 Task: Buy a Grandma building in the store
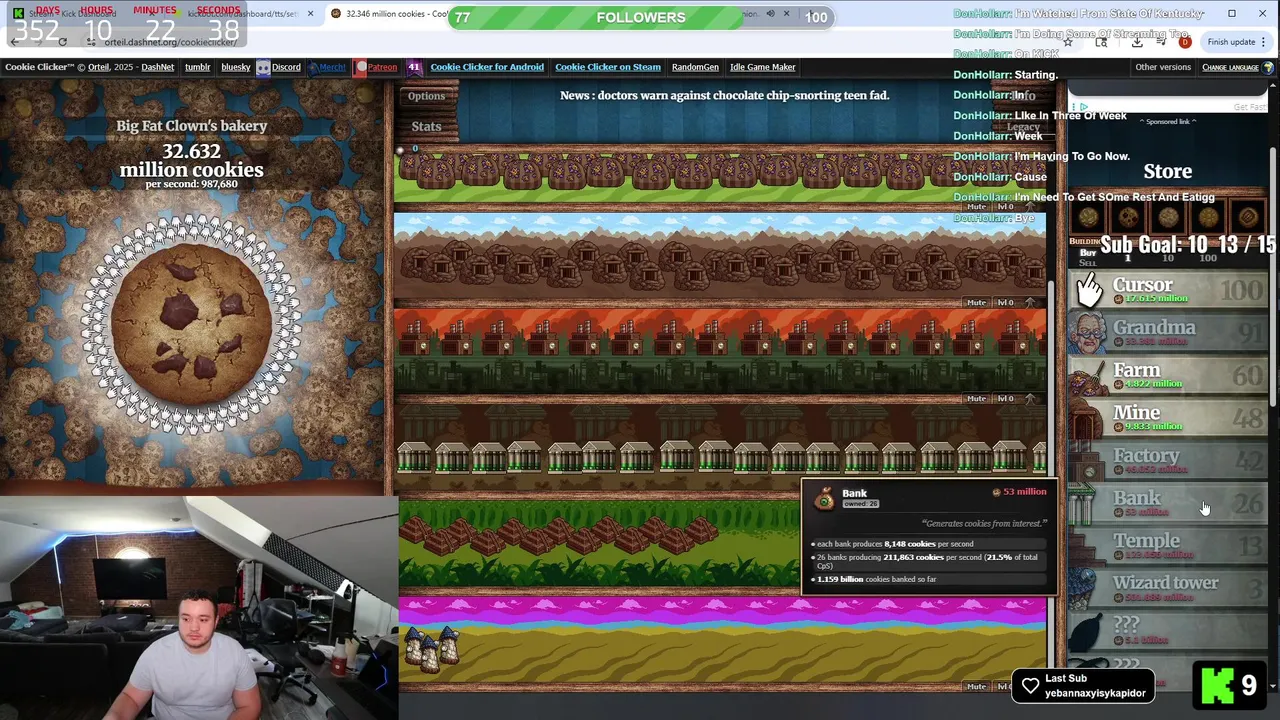click(1168, 333)
